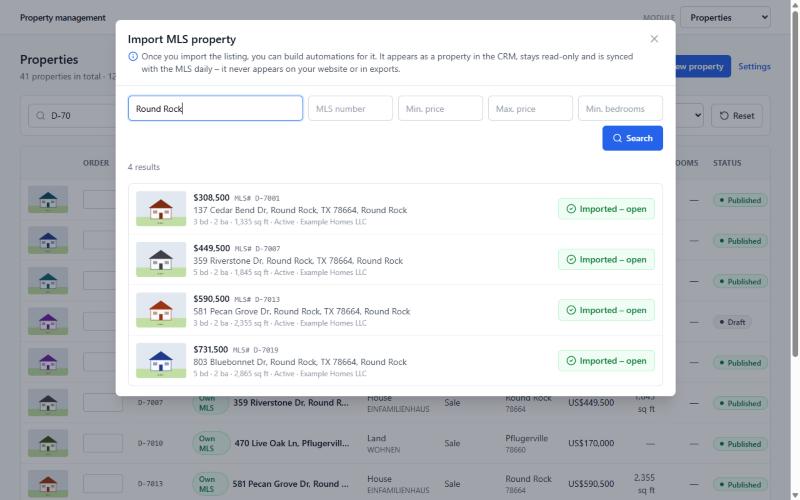Click the check icon on the $731,500 listing badge
Screen dimensions: 800x500
click(571, 361)
